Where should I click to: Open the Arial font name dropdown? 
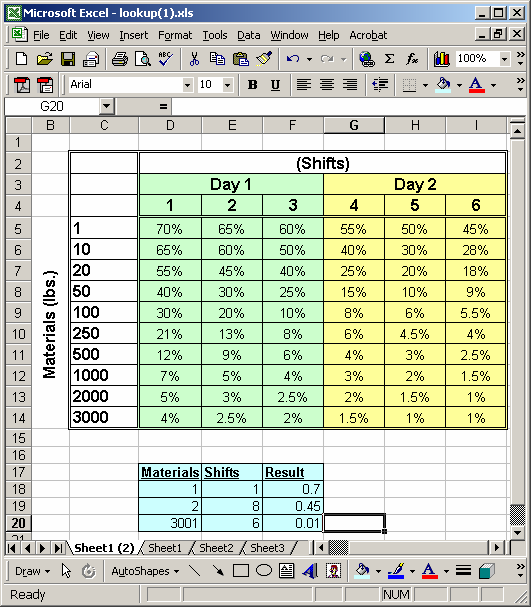pos(188,85)
